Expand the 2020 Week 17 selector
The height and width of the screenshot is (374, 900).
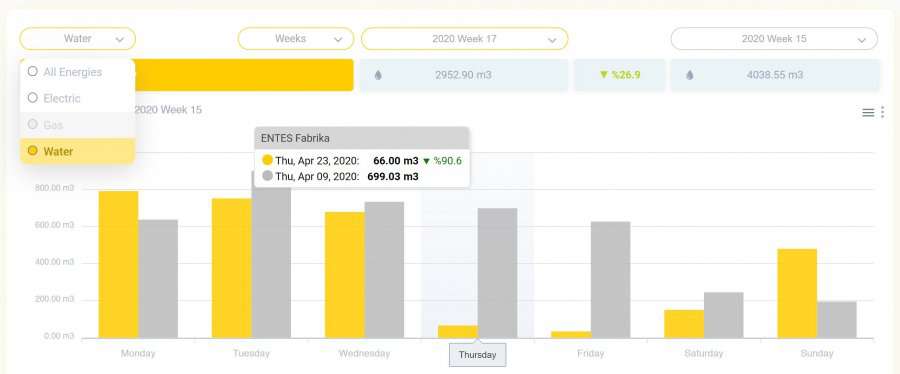click(464, 39)
